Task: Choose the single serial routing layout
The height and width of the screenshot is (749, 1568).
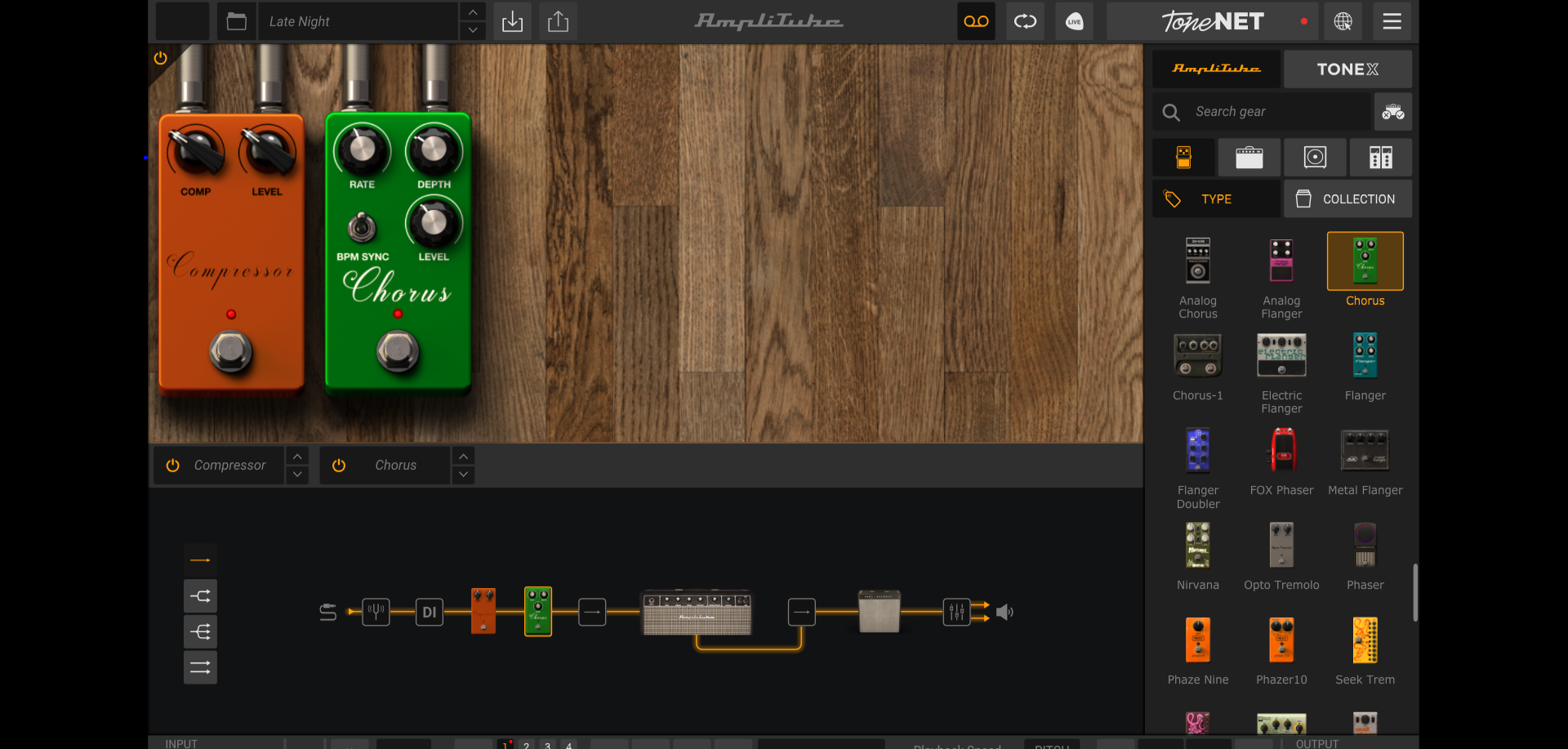Action: (200, 560)
